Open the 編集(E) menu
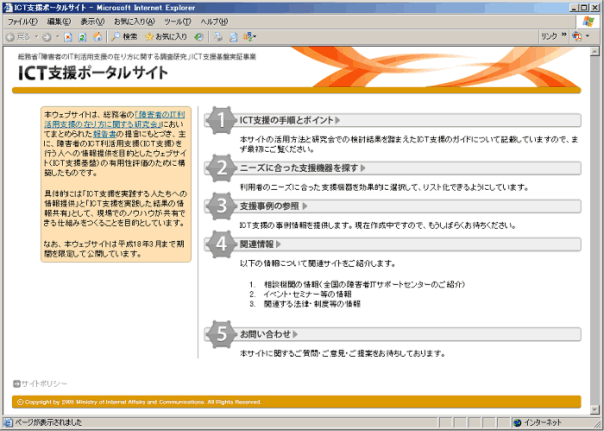The width and height of the screenshot is (604, 431). (59, 22)
